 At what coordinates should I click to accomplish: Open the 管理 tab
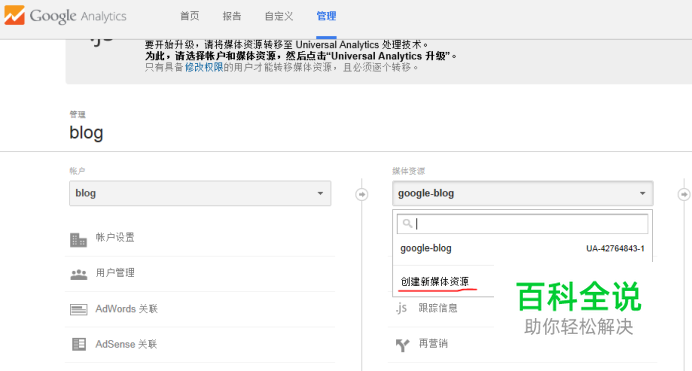point(327,16)
